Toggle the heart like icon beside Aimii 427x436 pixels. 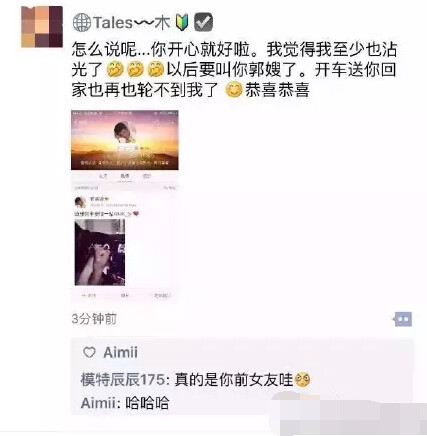coord(89,352)
